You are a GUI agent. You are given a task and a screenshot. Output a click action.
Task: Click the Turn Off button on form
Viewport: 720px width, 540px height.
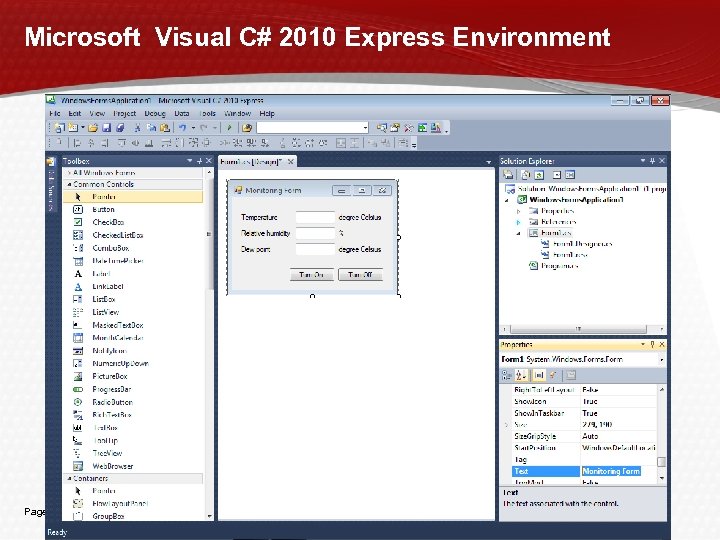click(x=360, y=275)
